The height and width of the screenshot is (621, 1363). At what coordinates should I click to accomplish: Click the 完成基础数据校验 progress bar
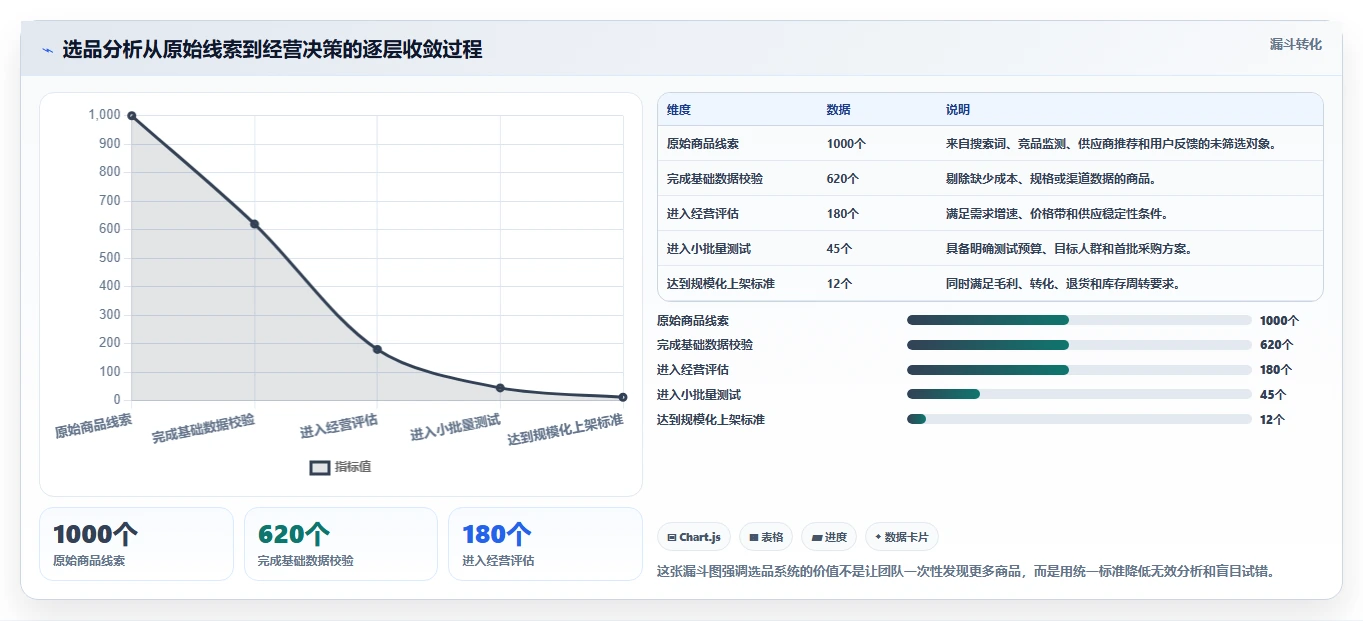1079,345
